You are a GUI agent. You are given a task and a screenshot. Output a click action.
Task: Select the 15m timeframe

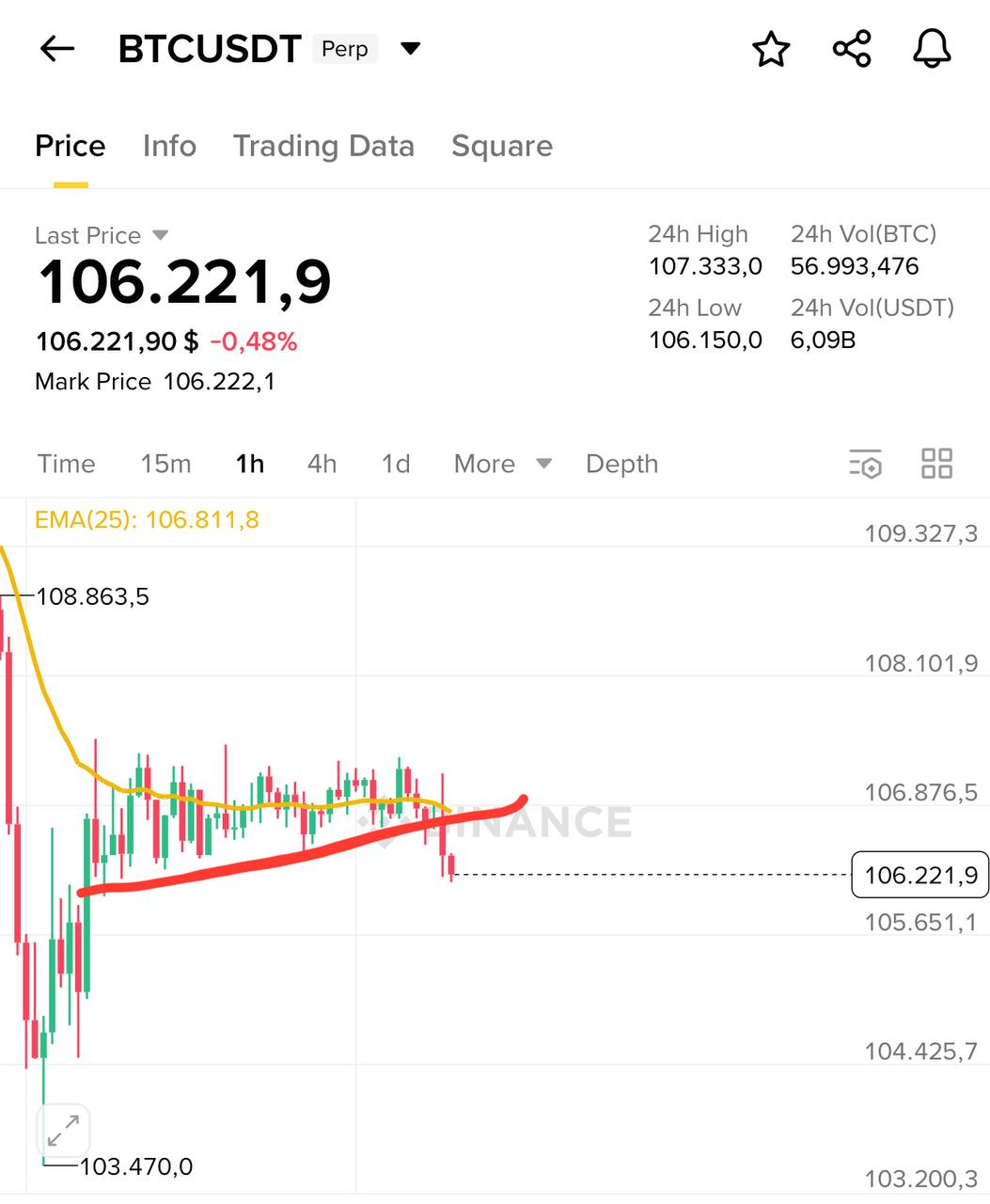point(165,464)
